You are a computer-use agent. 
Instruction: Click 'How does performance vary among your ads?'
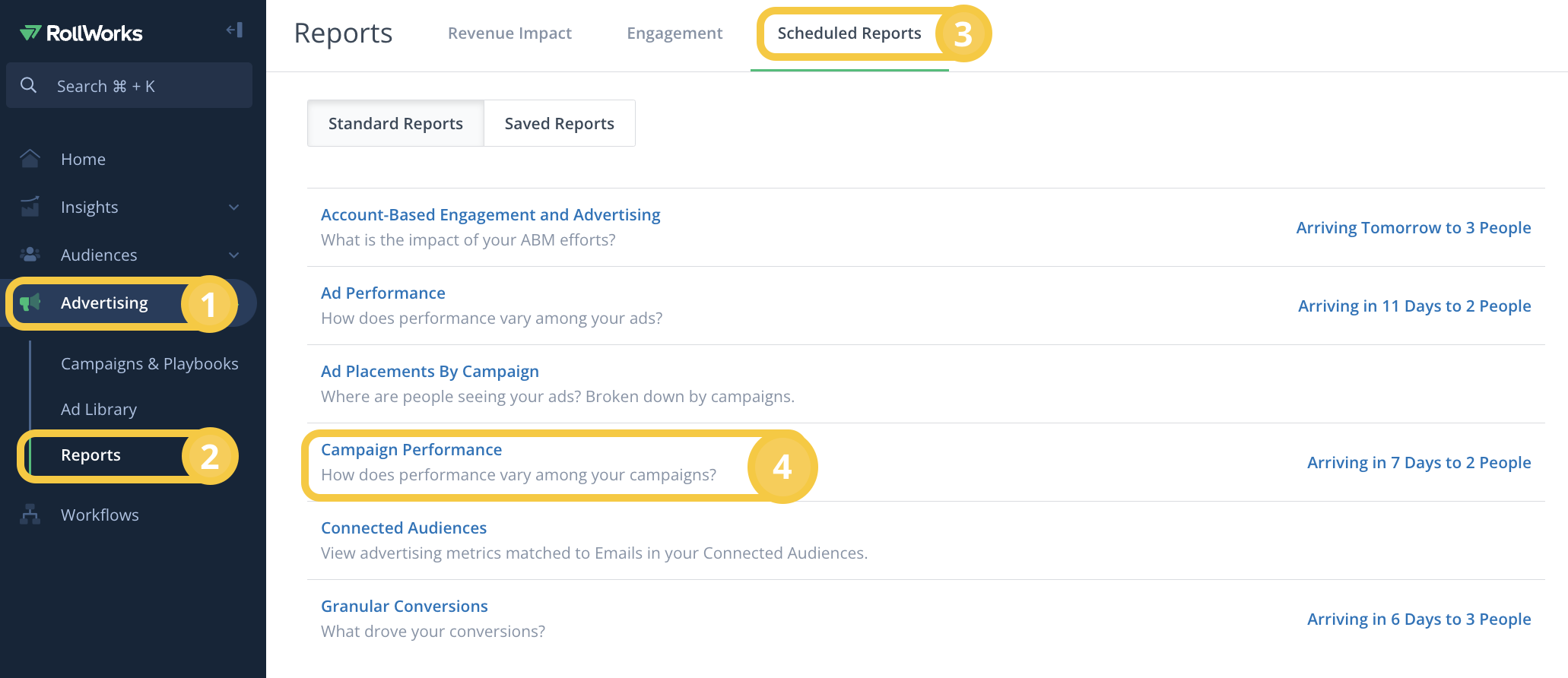pos(492,318)
